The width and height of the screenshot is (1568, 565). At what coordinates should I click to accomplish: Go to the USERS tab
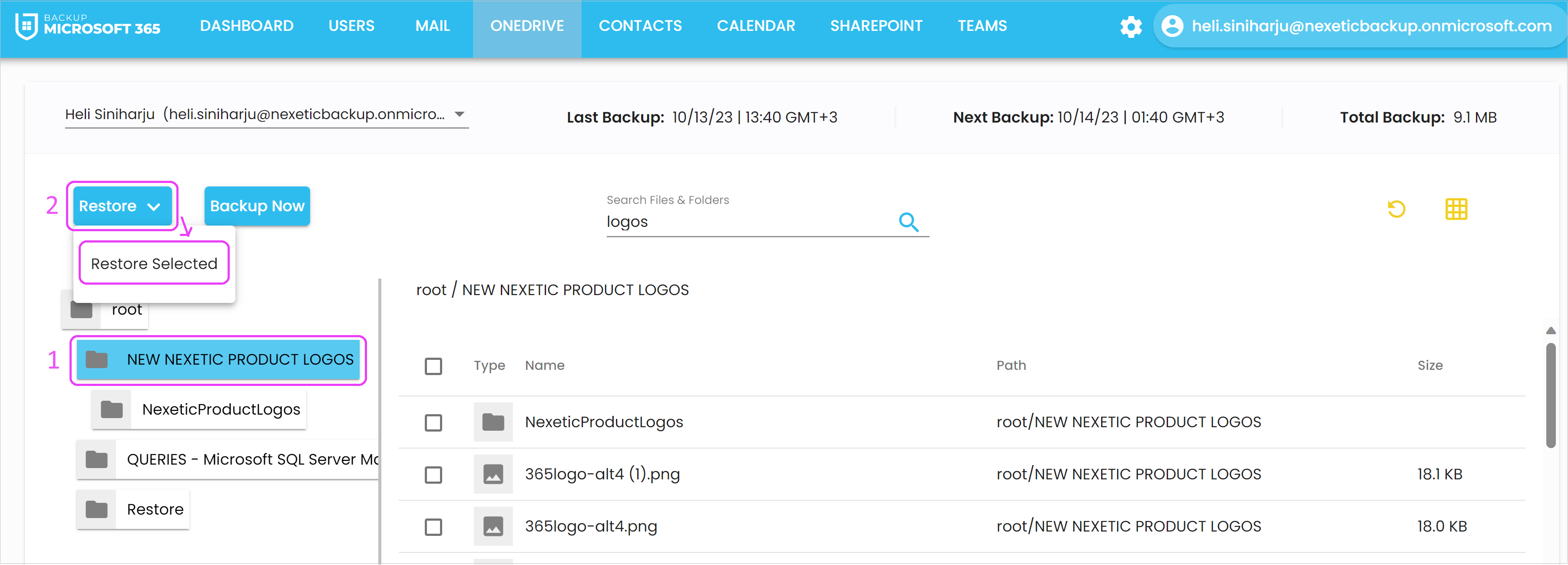tap(351, 26)
